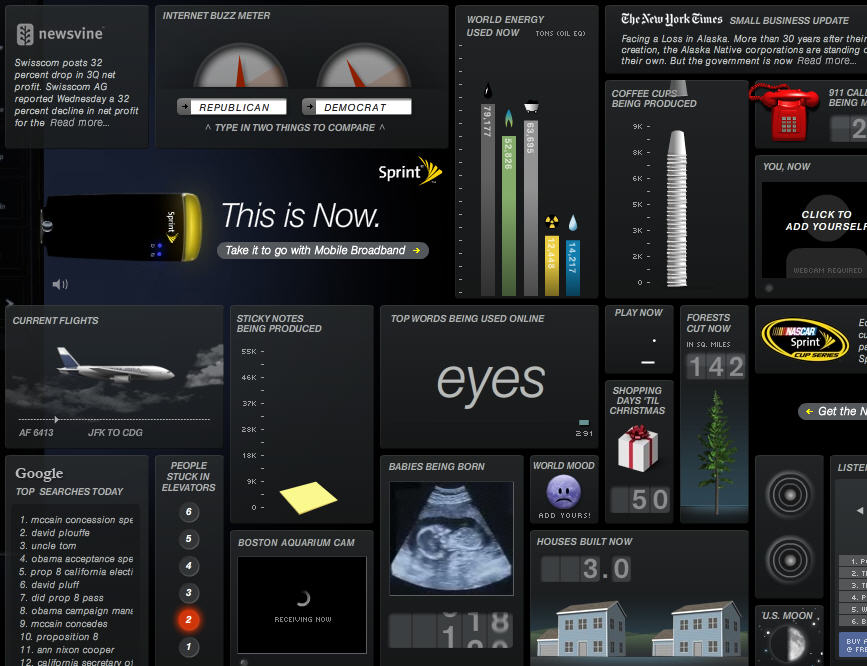The height and width of the screenshot is (666, 867).
Task: Click arrow beside the Democrat field
Action: point(309,107)
